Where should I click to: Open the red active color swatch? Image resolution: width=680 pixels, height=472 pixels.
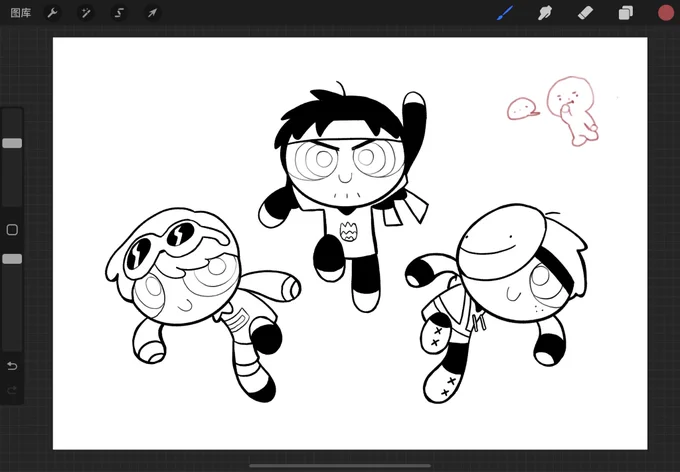coord(666,13)
